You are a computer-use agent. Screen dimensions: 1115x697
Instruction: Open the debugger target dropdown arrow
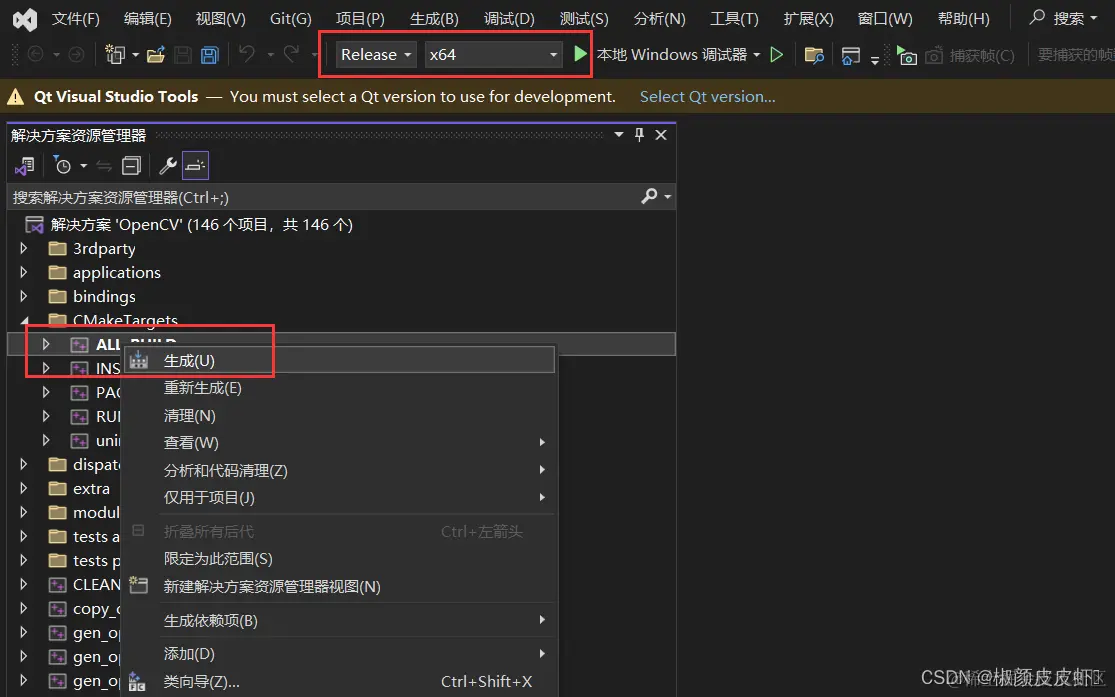coord(757,55)
